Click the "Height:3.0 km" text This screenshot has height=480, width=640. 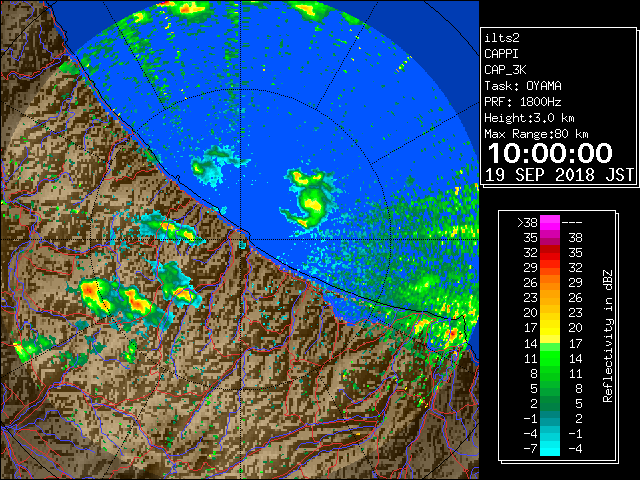click(x=529, y=118)
